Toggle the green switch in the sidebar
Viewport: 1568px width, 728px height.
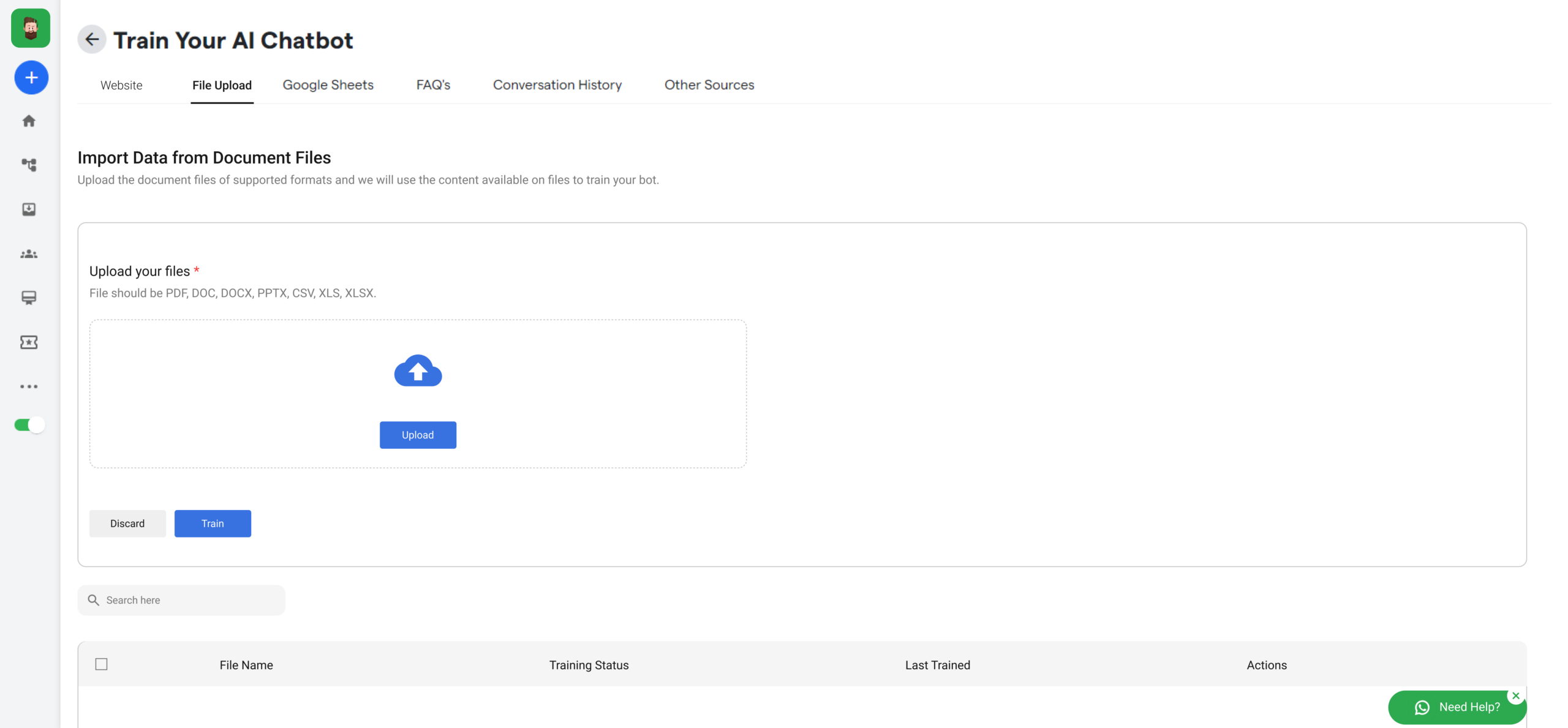(x=29, y=425)
